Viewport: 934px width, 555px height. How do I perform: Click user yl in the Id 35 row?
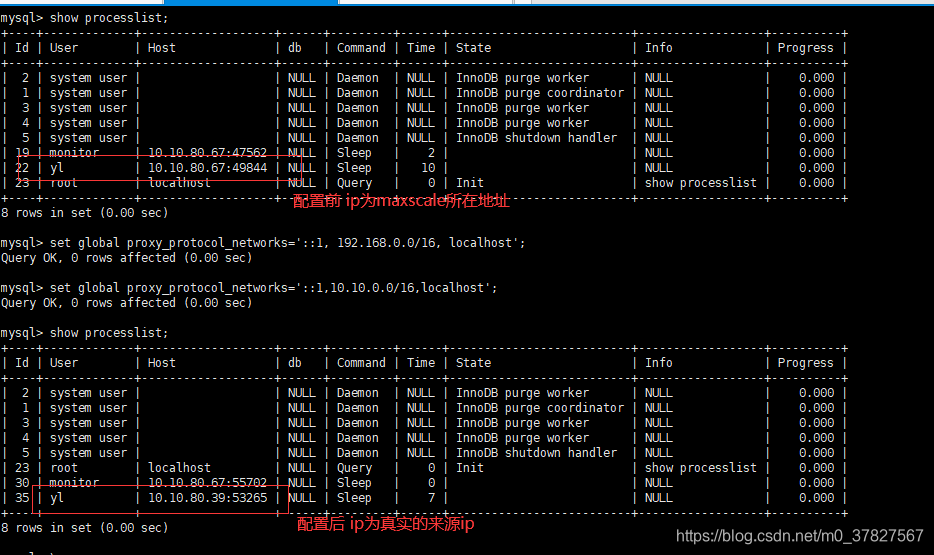57,498
